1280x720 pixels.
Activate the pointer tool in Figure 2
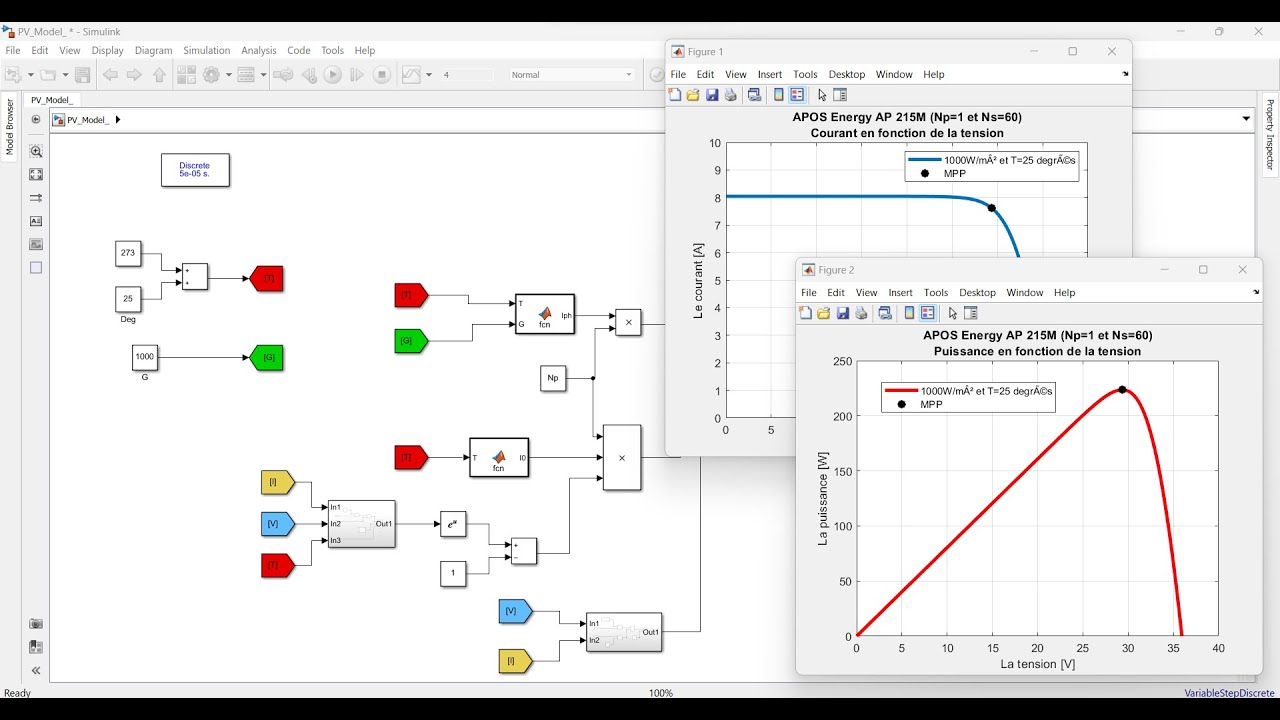[953, 312]
